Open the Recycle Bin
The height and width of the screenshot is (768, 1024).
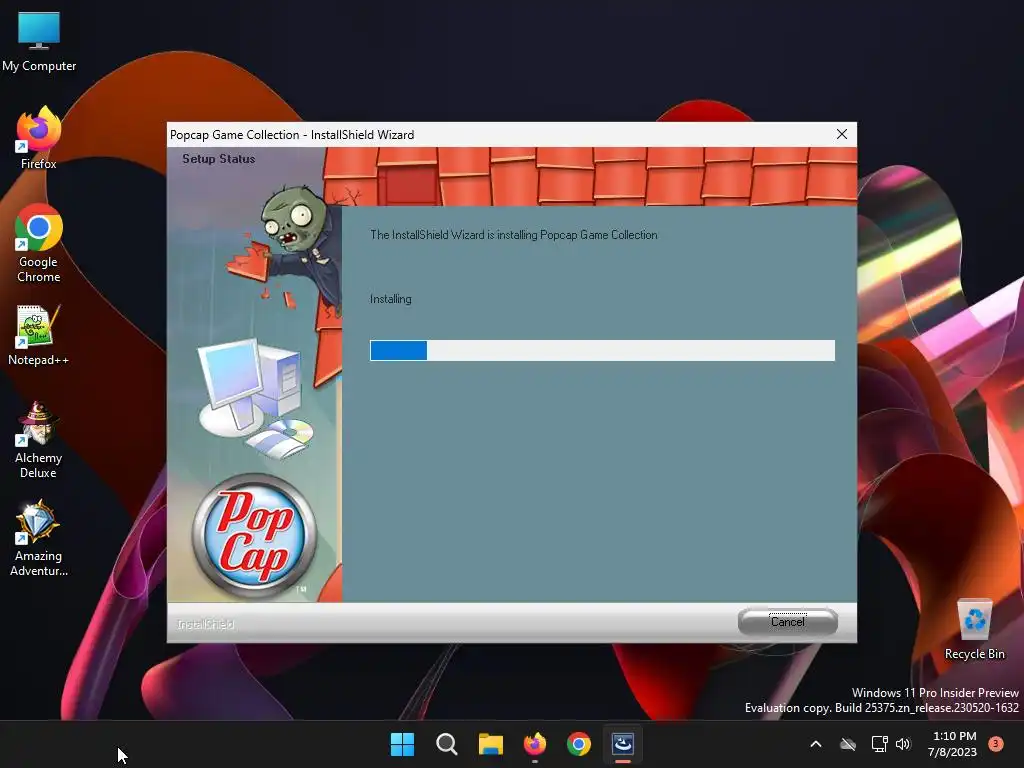pyautogui.click(x=974, y=630)
